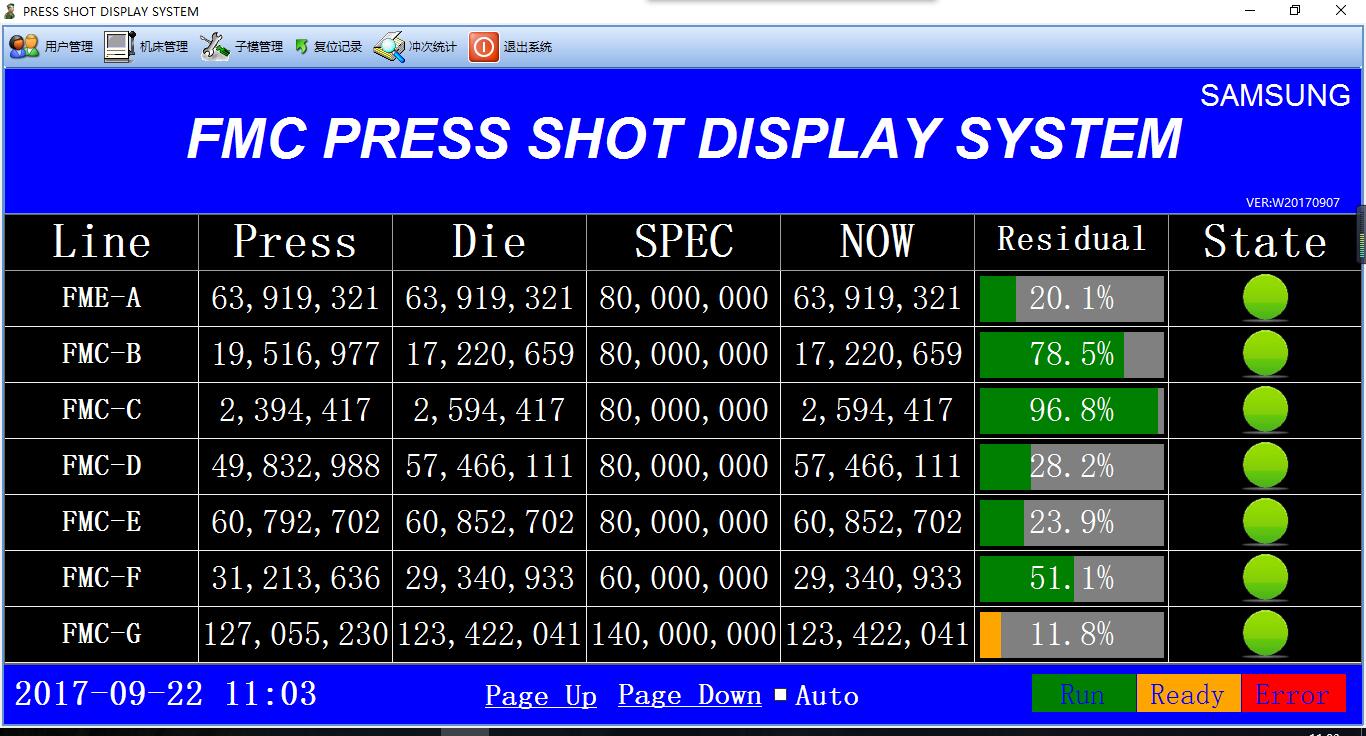
Task: Click the 78.5% residual bar for FMC-B
Action: [x=1071, y=354]
